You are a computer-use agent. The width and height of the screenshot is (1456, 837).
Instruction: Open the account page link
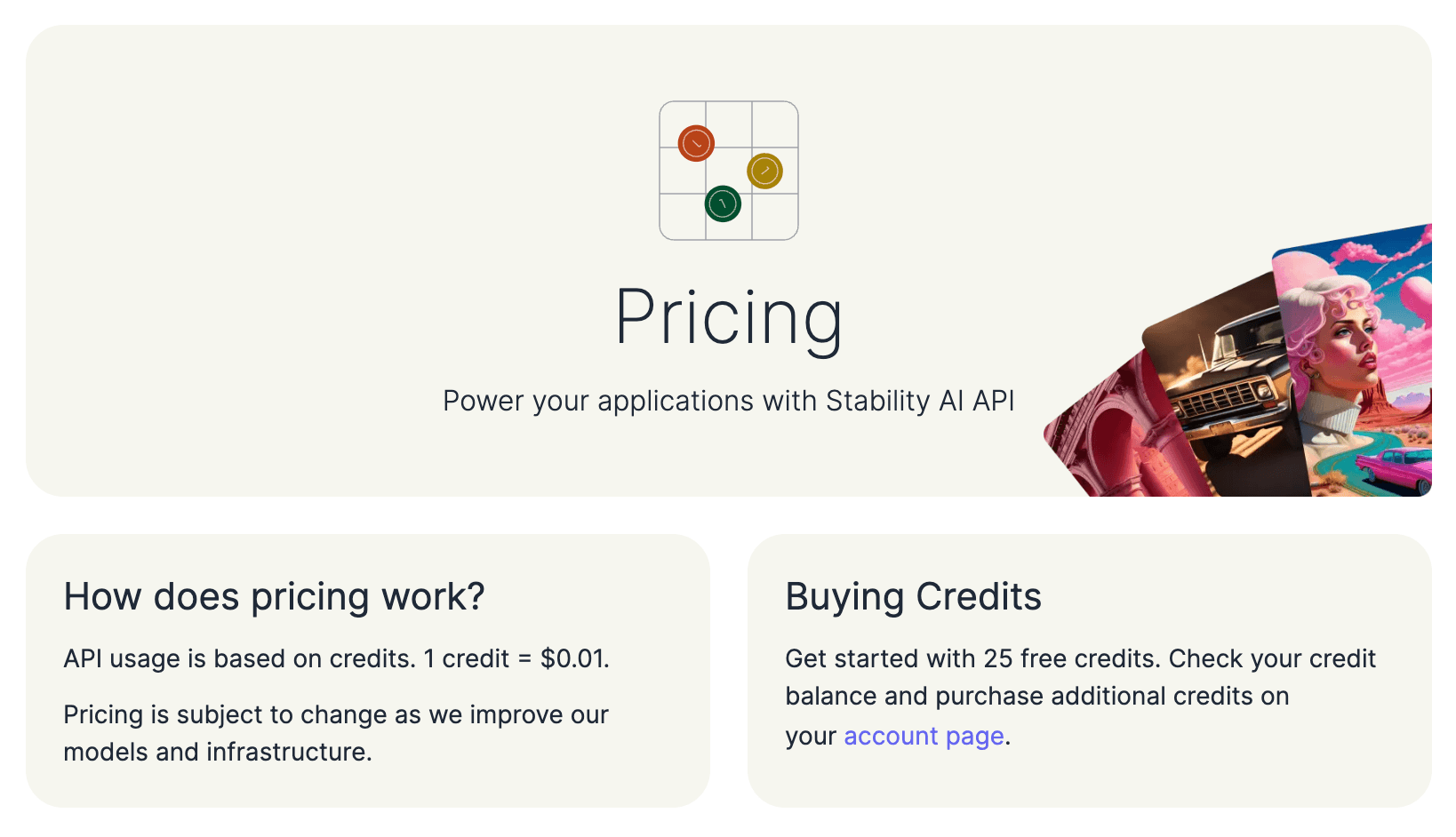tap(924, 736)
